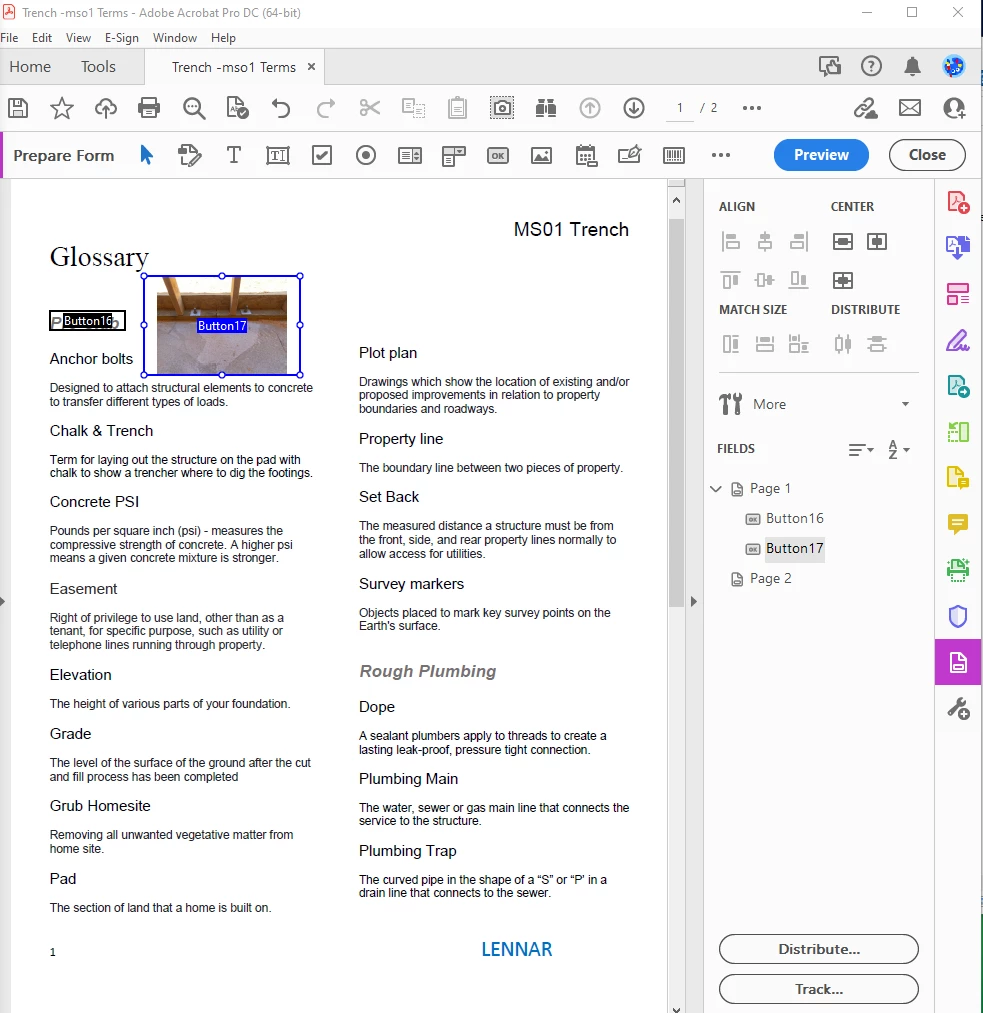Share the file via email envelope icon

(910, 108)
